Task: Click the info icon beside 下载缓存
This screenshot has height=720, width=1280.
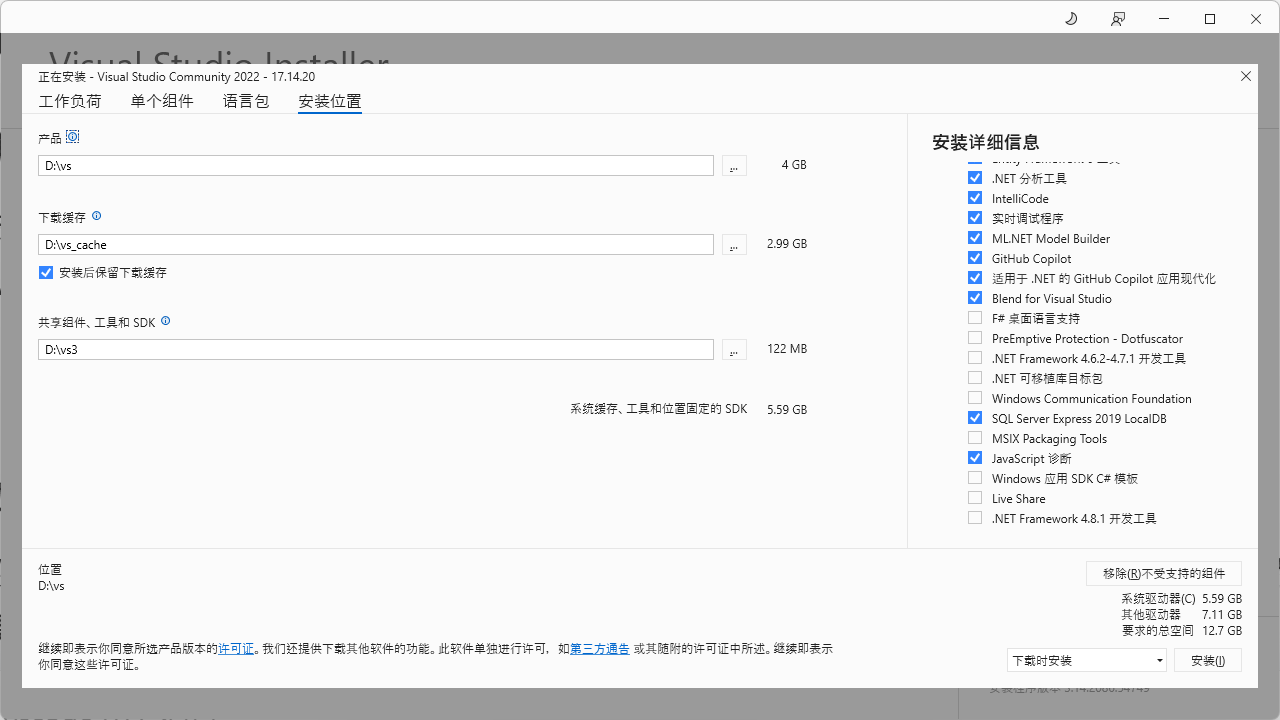Action: click(96, 216)
